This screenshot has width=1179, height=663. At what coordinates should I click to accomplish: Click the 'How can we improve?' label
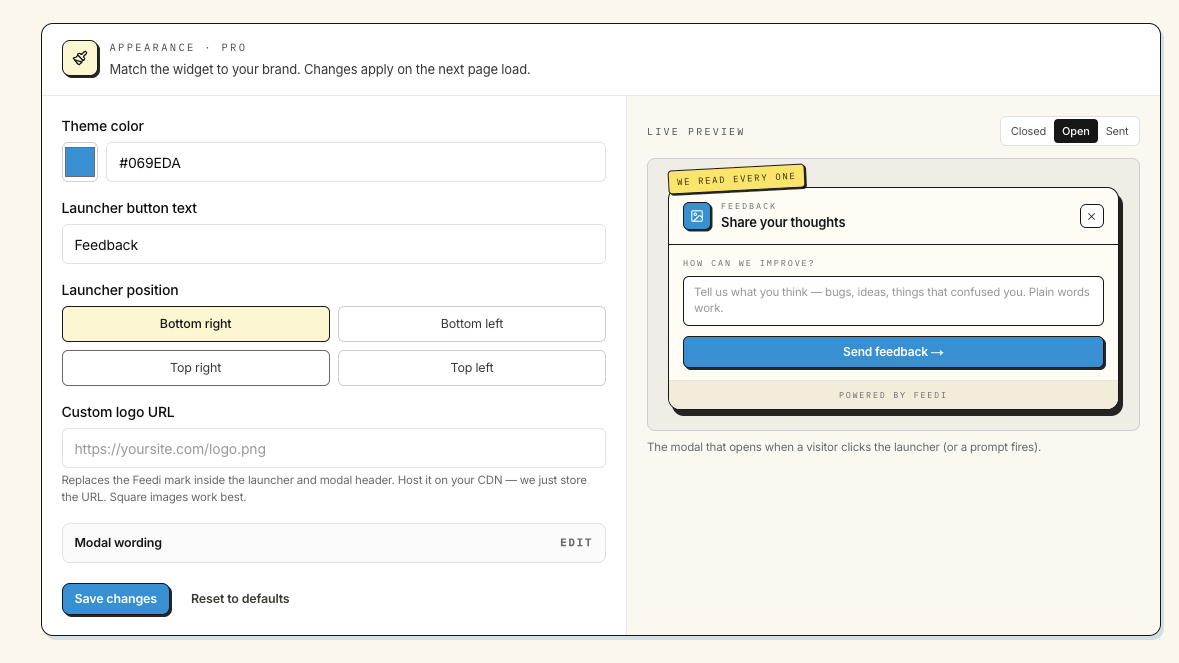click(748, 263)
